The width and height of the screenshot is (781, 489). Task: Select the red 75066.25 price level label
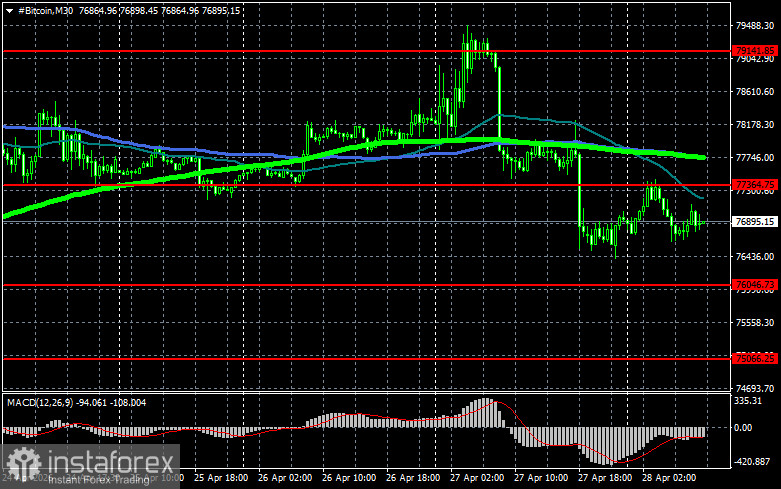tap(755, 357)
